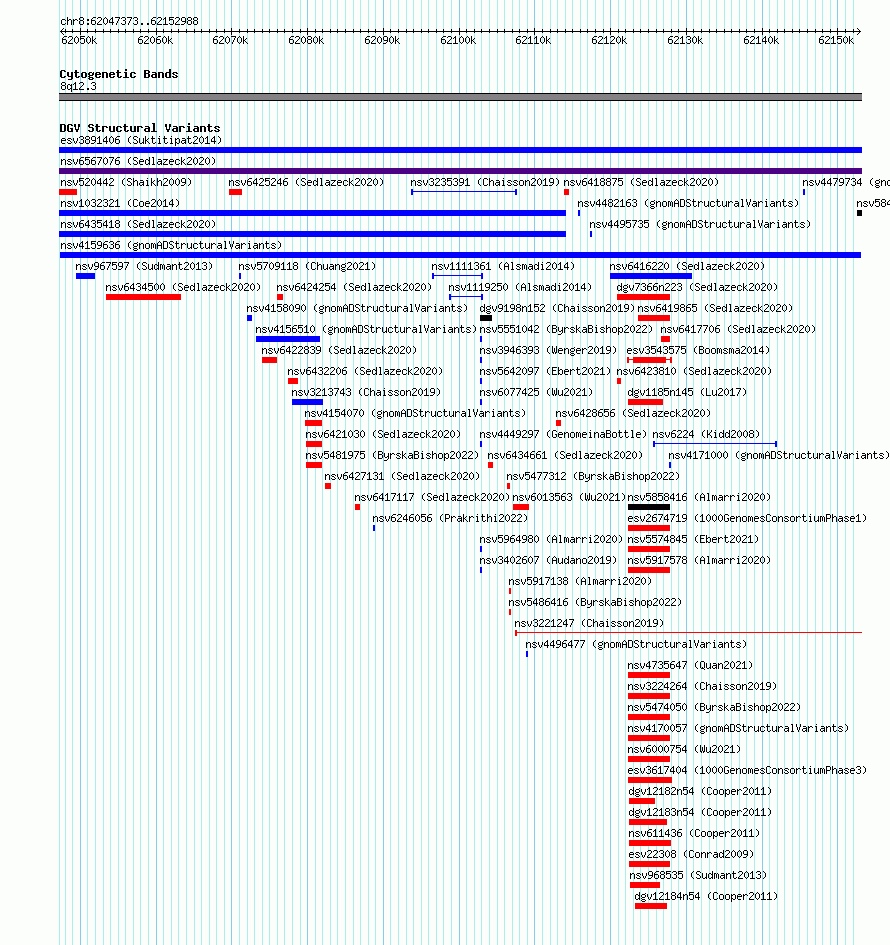Click nsv6422839 (Sedlazeck2020) label
Viewport: 890px width, 945px height.
pyautogui.click(x=339, y=351)
